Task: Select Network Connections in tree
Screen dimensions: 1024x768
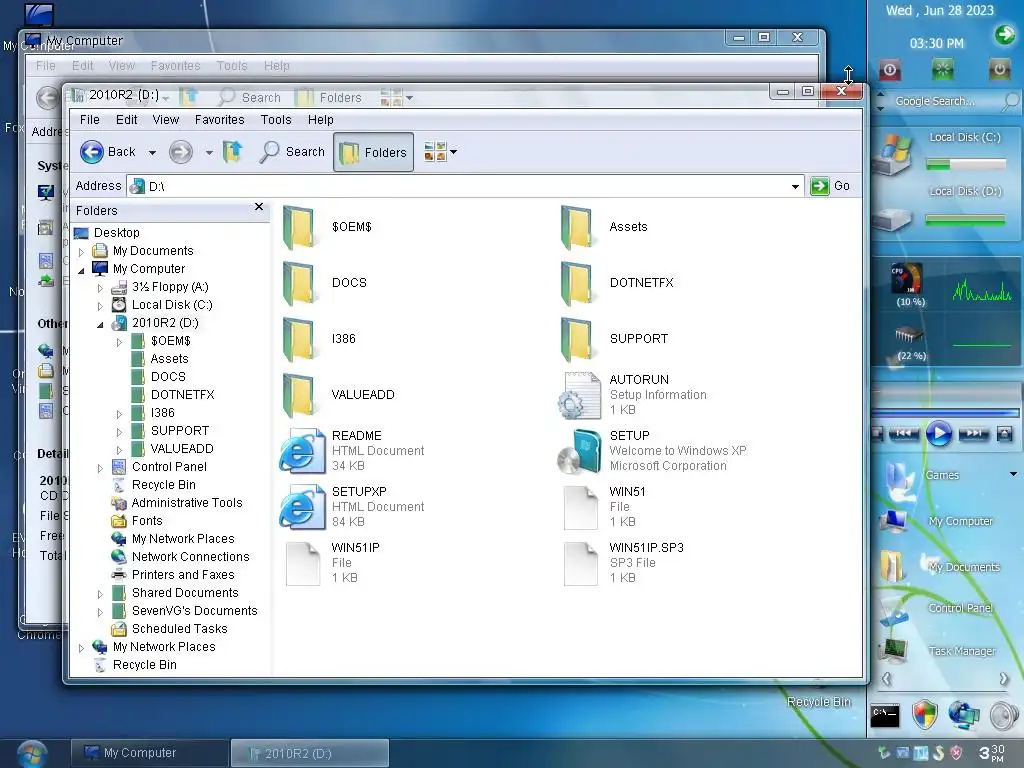Action: tap(190, 556)
